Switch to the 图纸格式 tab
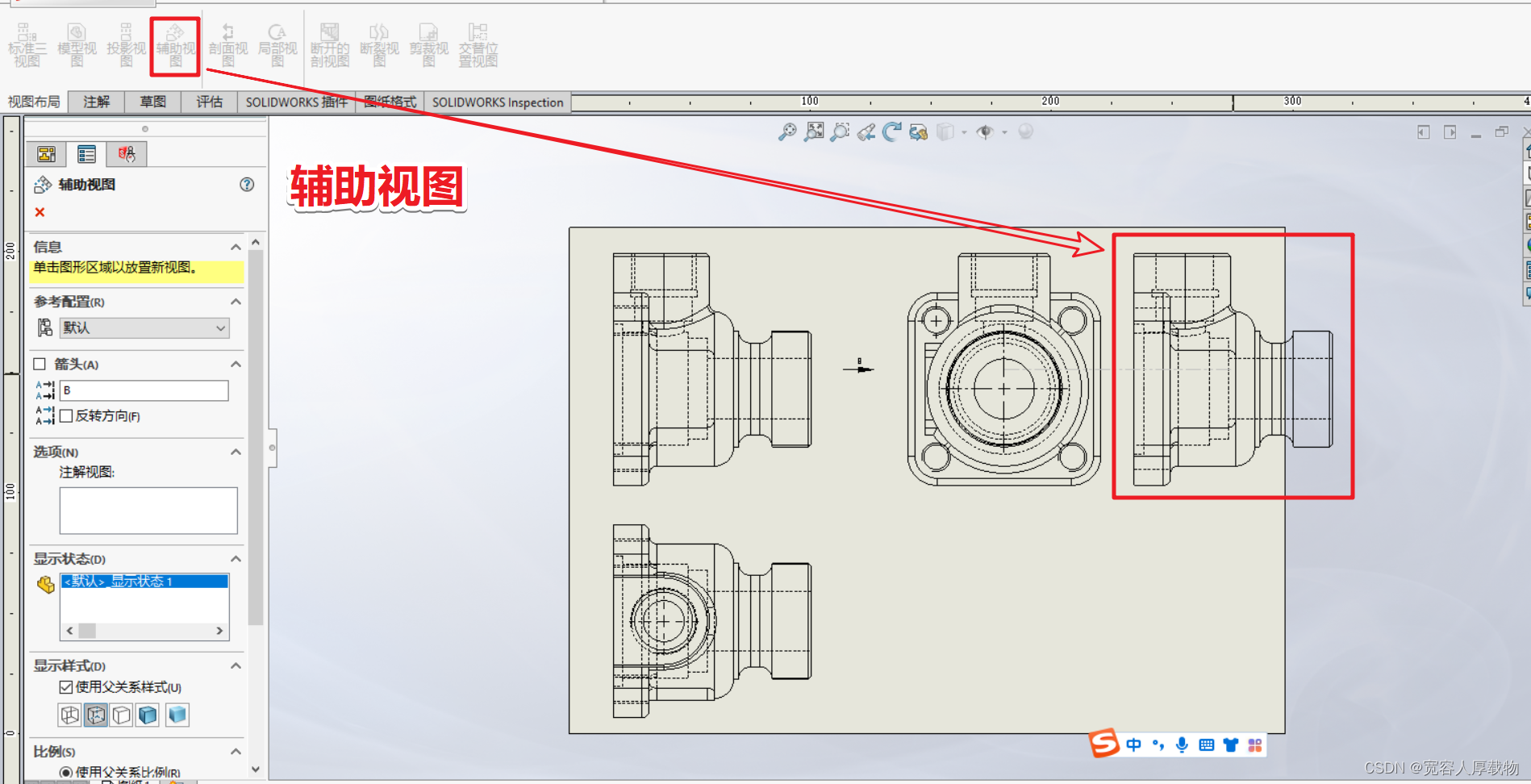Viewport: 1531px width, 784px height. pyautogui.click(x=390, y=102)
